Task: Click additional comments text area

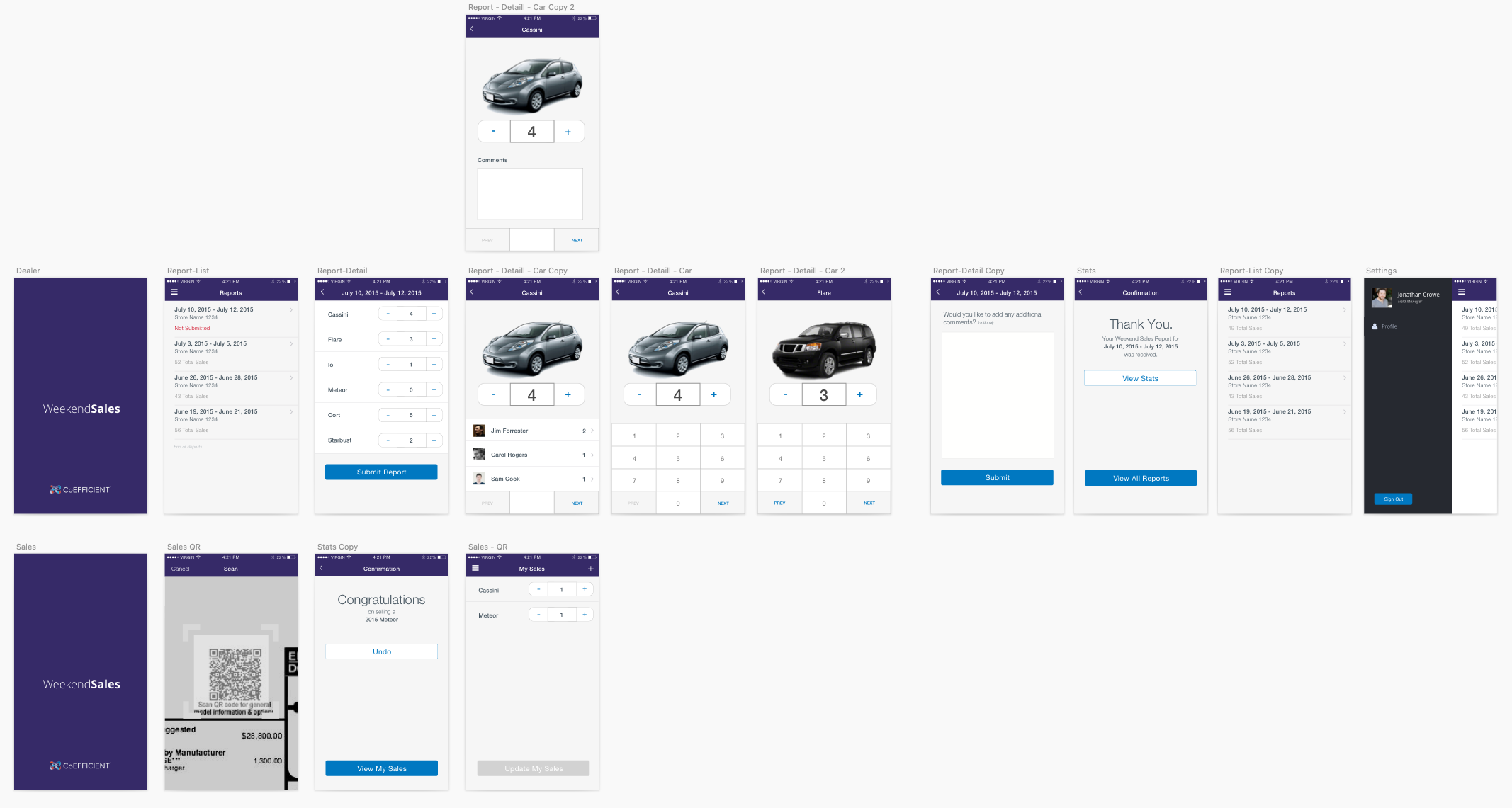Action: click(998, 395)
